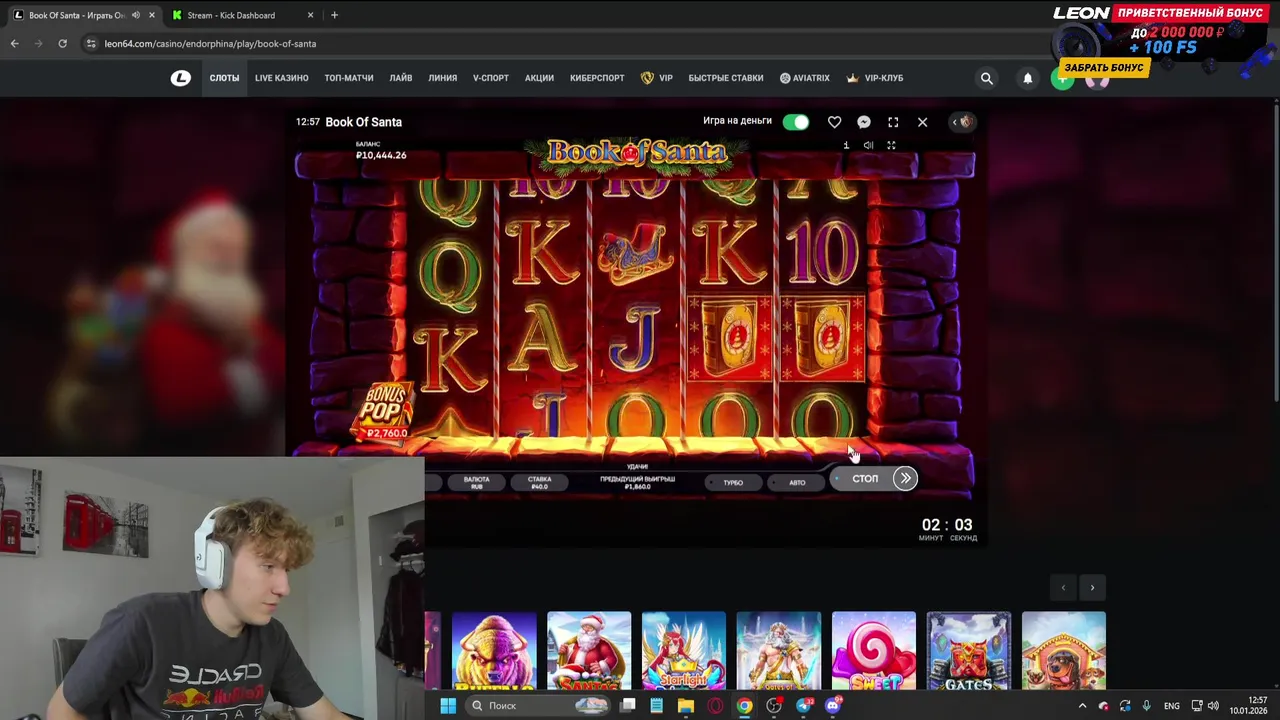Mute the in-game sound

click(x=868, y=145)
